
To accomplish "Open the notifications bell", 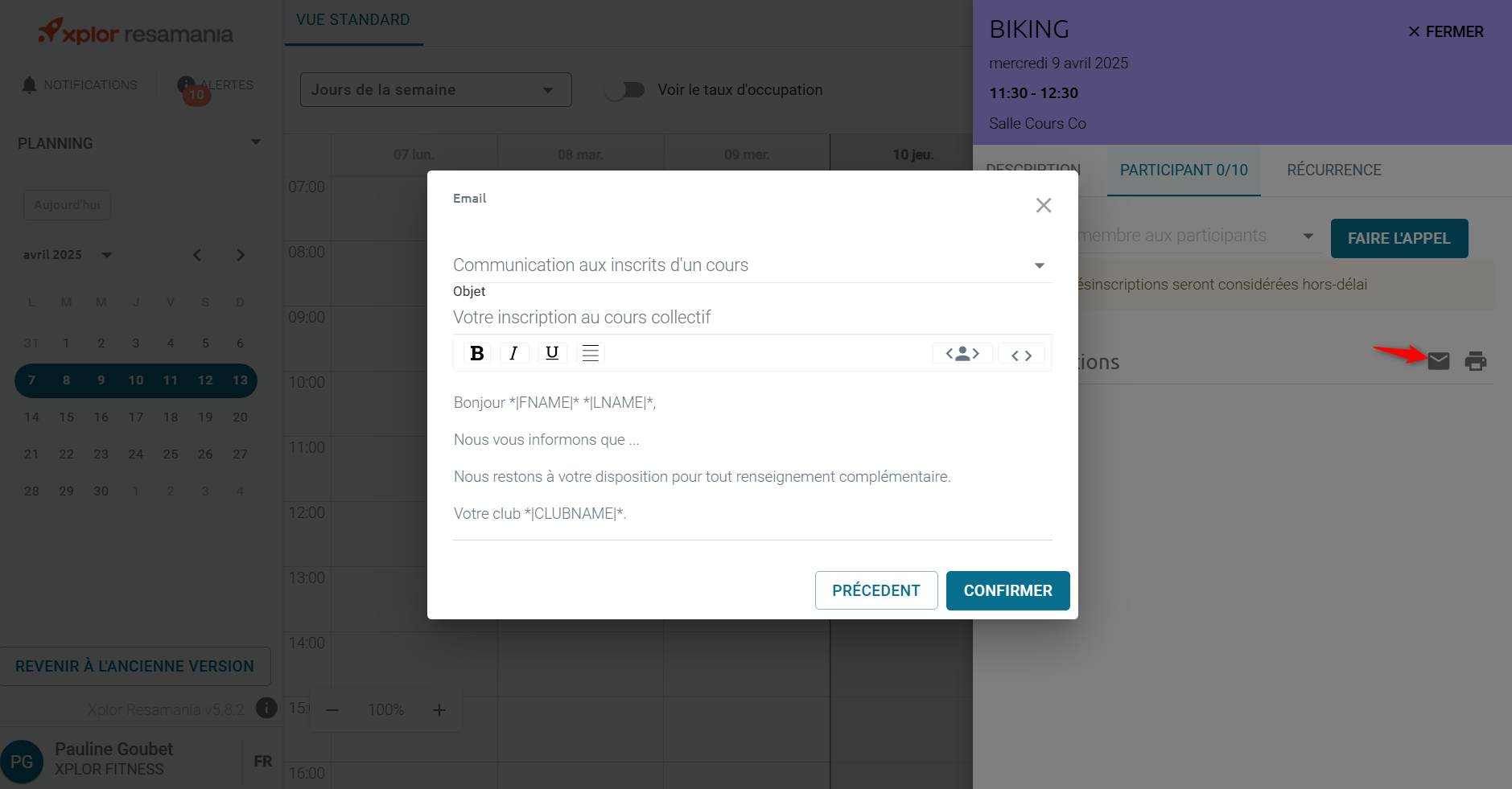I will (30, 85).
